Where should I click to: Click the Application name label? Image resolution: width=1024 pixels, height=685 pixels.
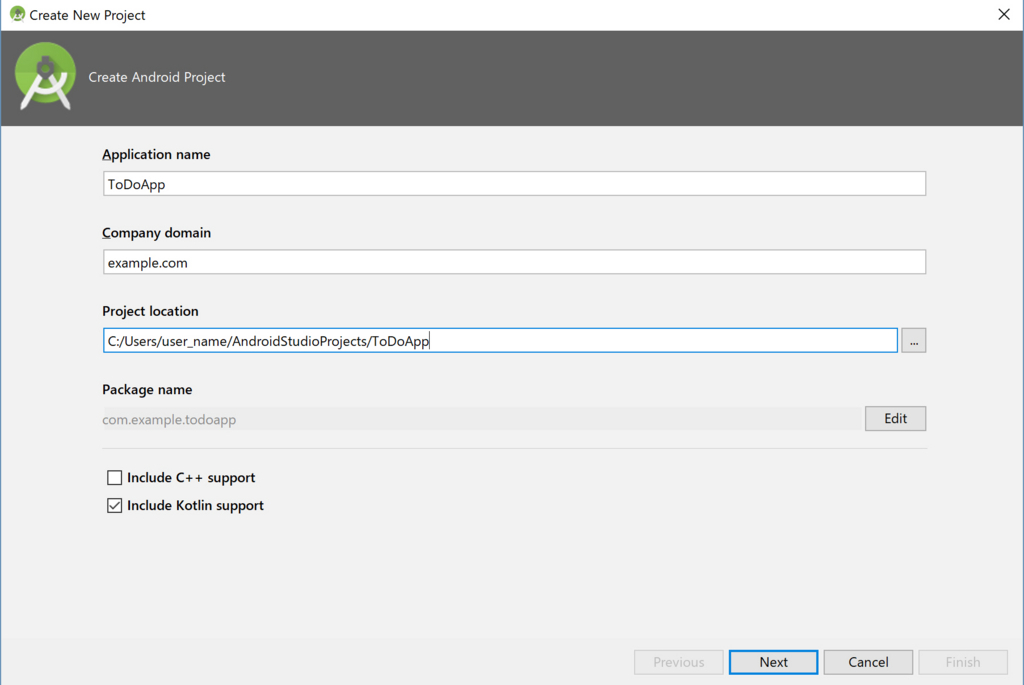click(x=156, y=155)
